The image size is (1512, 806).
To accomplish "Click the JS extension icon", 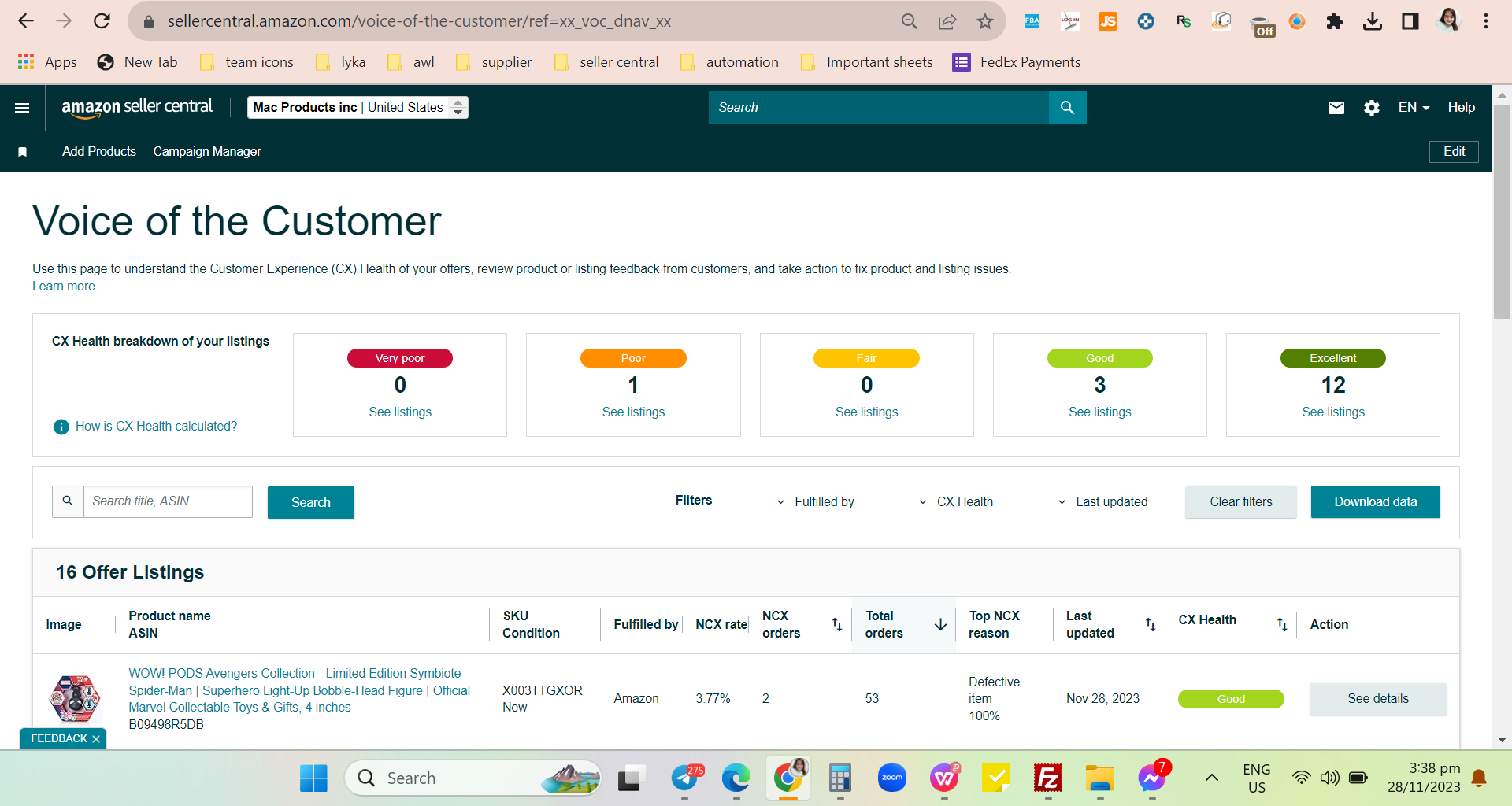I will [1108, 21].
